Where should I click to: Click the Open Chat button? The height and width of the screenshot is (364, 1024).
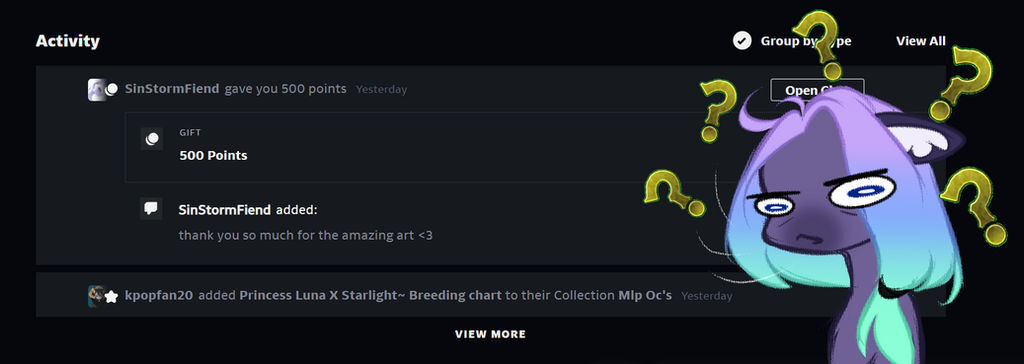817,90
